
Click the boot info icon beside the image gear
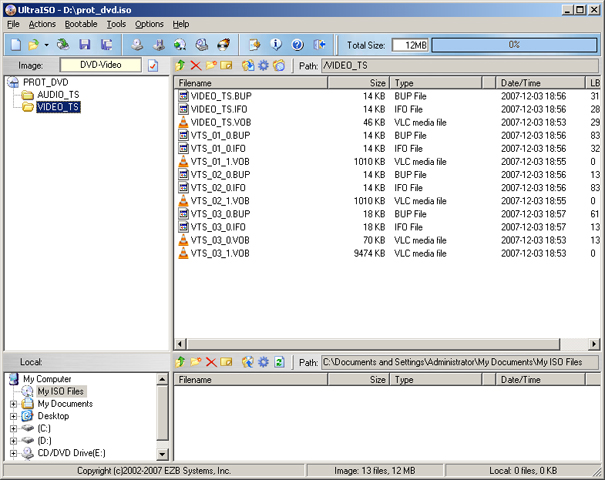pos(279,65)
